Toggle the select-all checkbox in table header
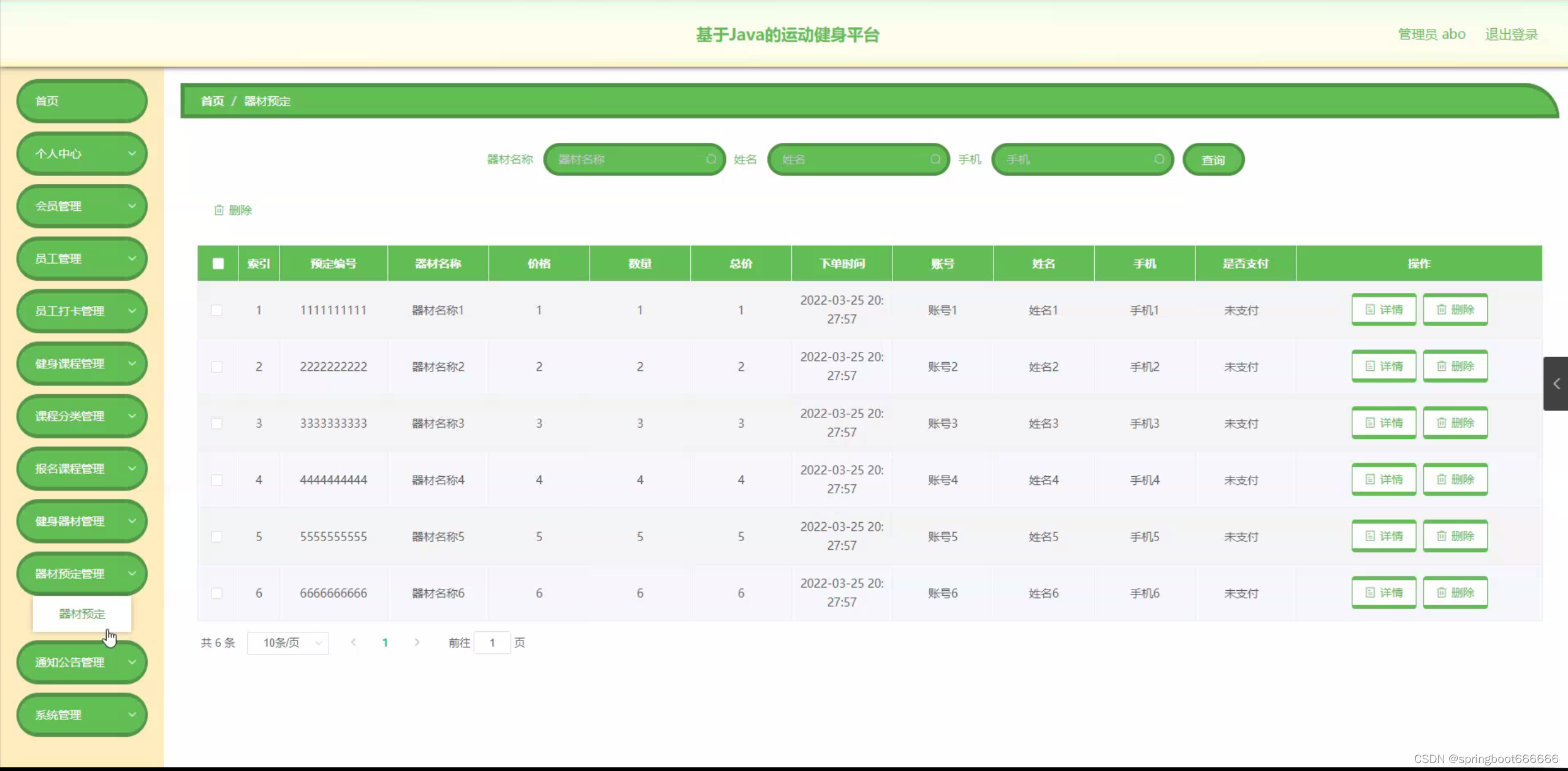Viewport: 1568px width, 771px height. coord(218,264)
